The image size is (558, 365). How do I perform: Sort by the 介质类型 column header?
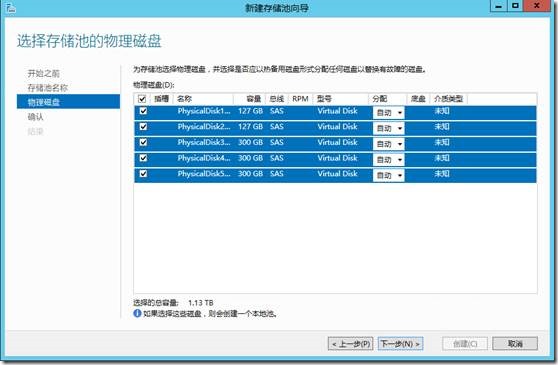point(448,99)
